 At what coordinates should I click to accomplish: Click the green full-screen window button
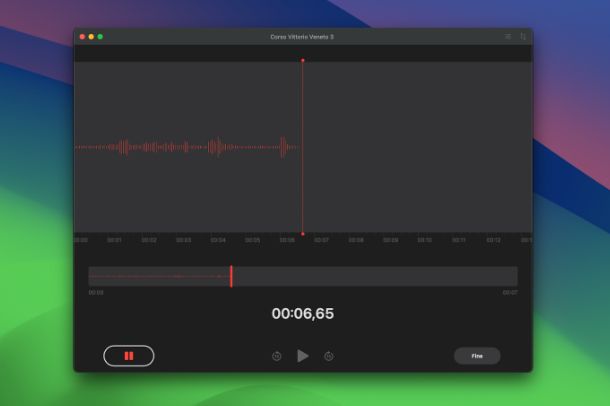click(100, 36)
